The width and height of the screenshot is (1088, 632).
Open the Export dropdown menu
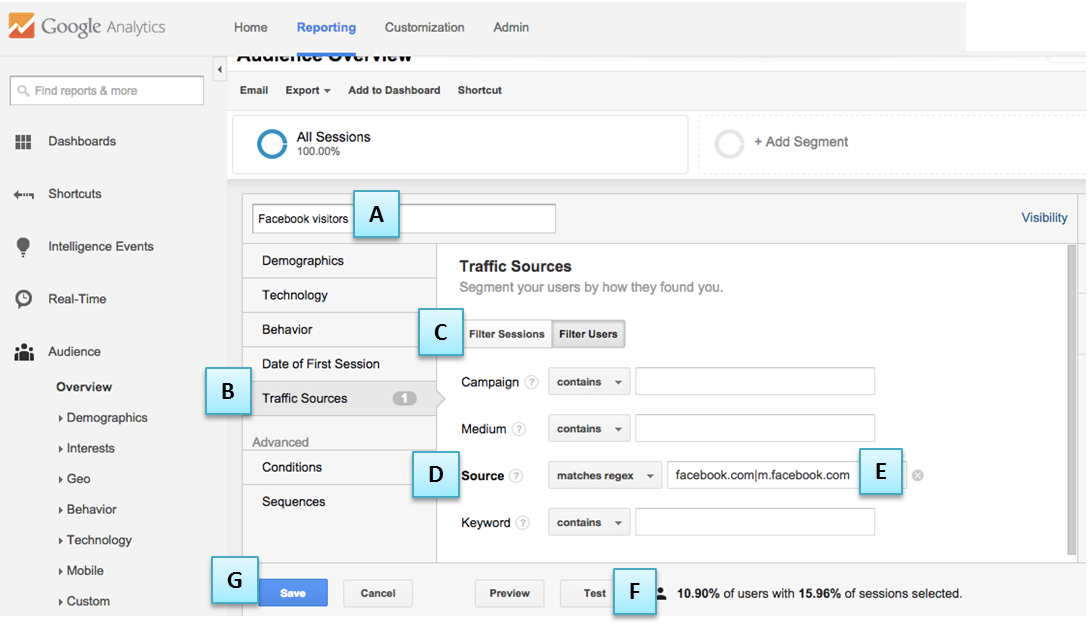[308, 90]
